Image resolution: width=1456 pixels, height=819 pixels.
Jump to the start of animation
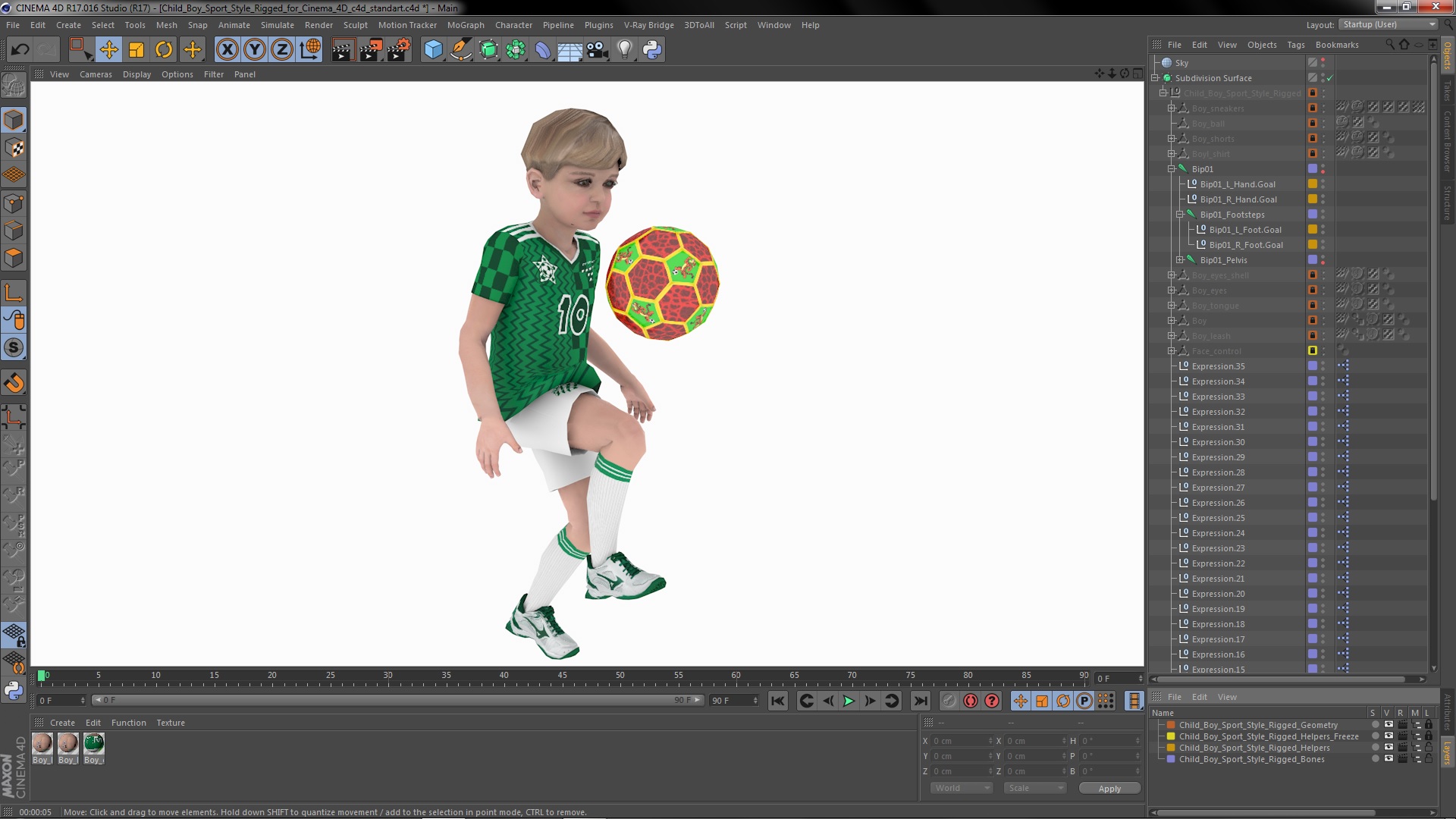click(x=777, y=701)
